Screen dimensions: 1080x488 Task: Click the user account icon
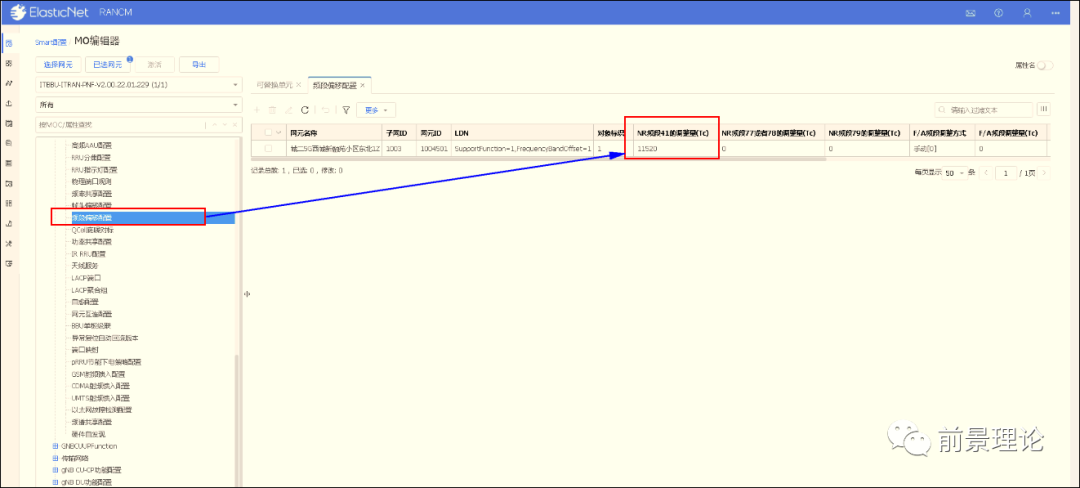[x=1027, y=13]
